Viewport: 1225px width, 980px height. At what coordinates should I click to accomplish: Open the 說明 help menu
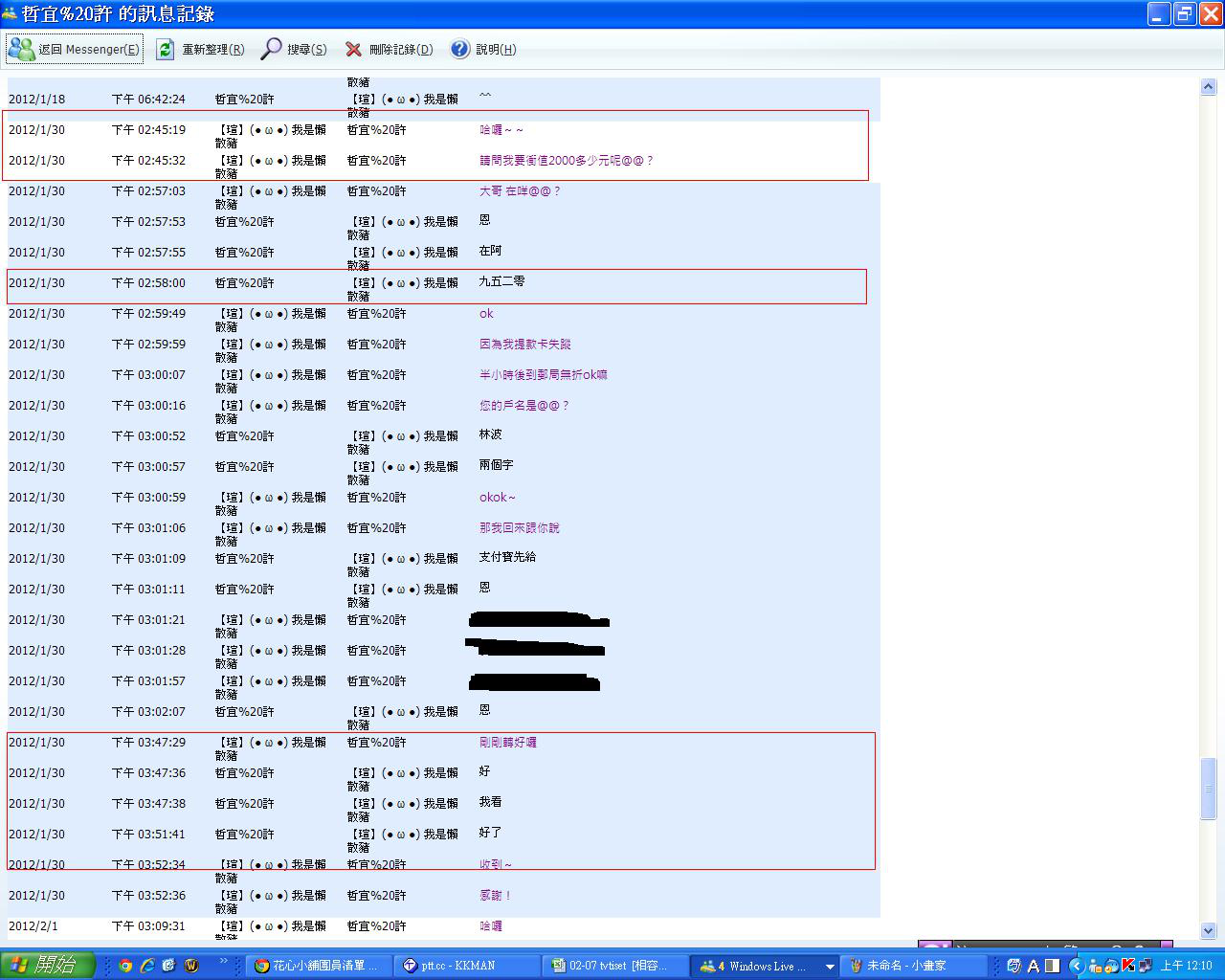(483, 49)
